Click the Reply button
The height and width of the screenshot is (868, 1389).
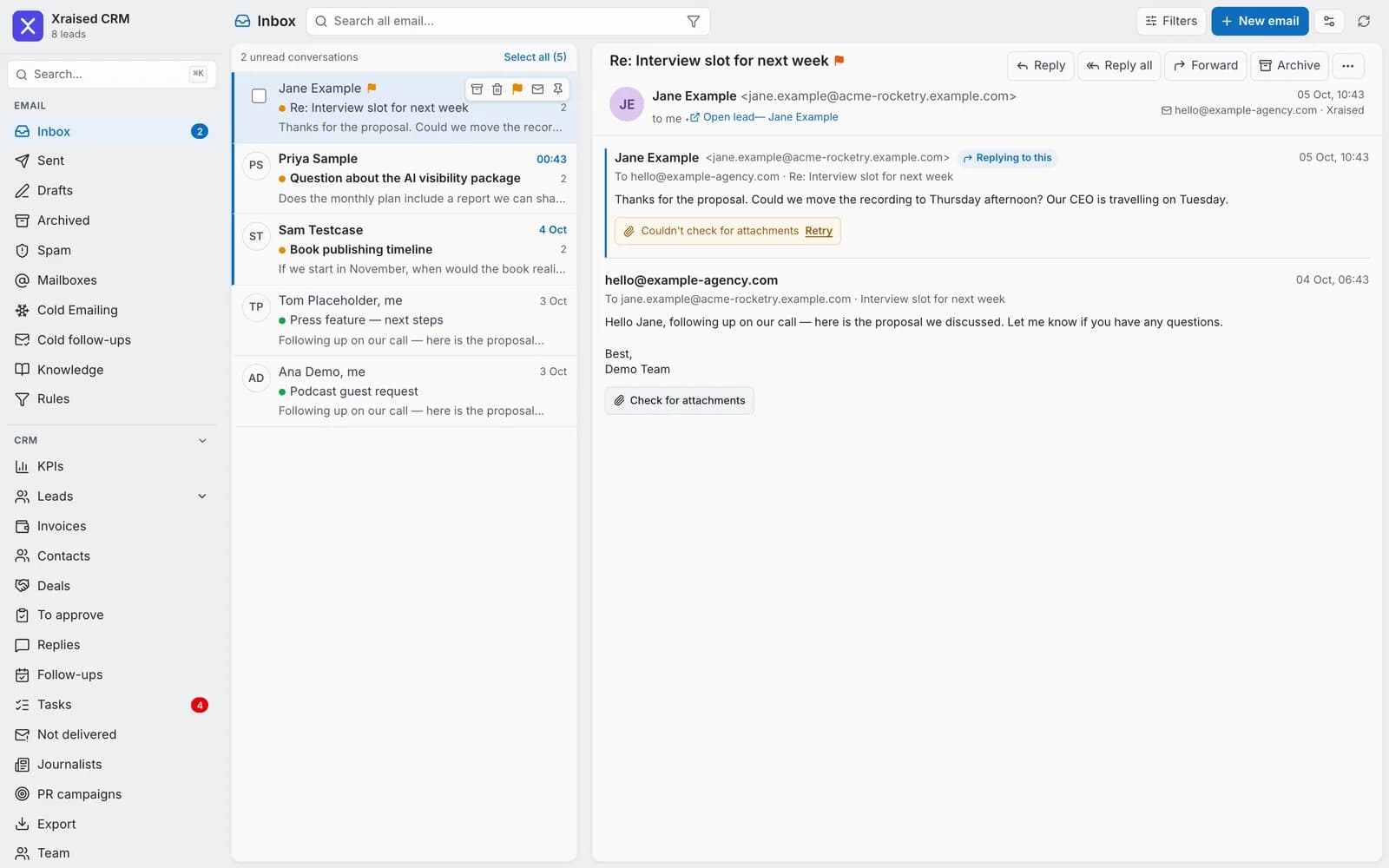click(x=1040, y=65)
